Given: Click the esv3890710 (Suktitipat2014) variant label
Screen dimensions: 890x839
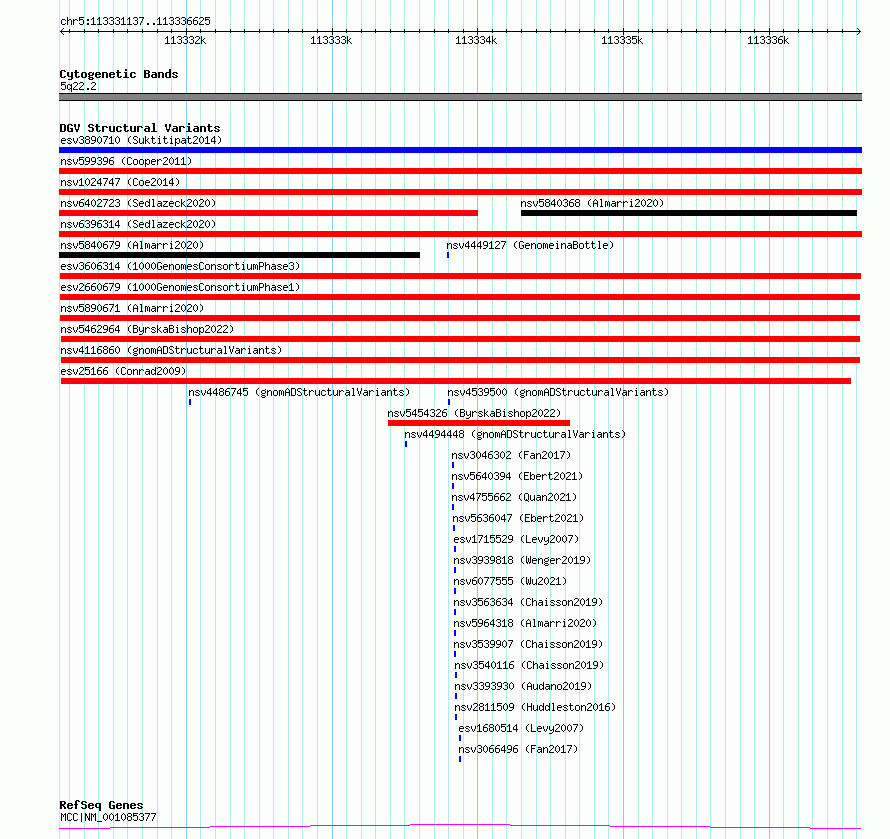Looking at the screenshot, I should [141, 140].
